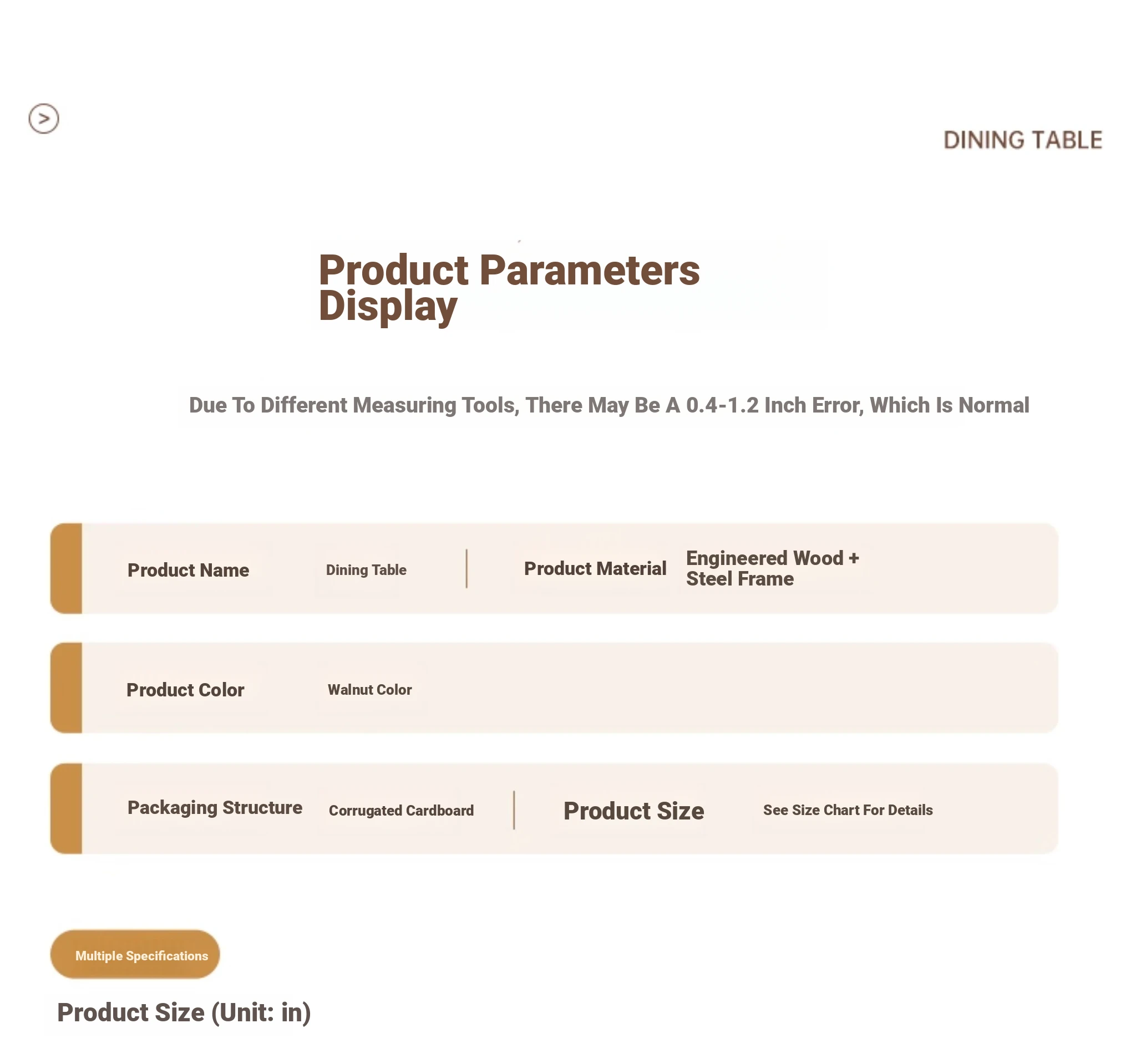This screenshot has width=1136, height=1064.
Task: Click divider line after Corrugated Cardboard
Action: [x=514, y=810]
